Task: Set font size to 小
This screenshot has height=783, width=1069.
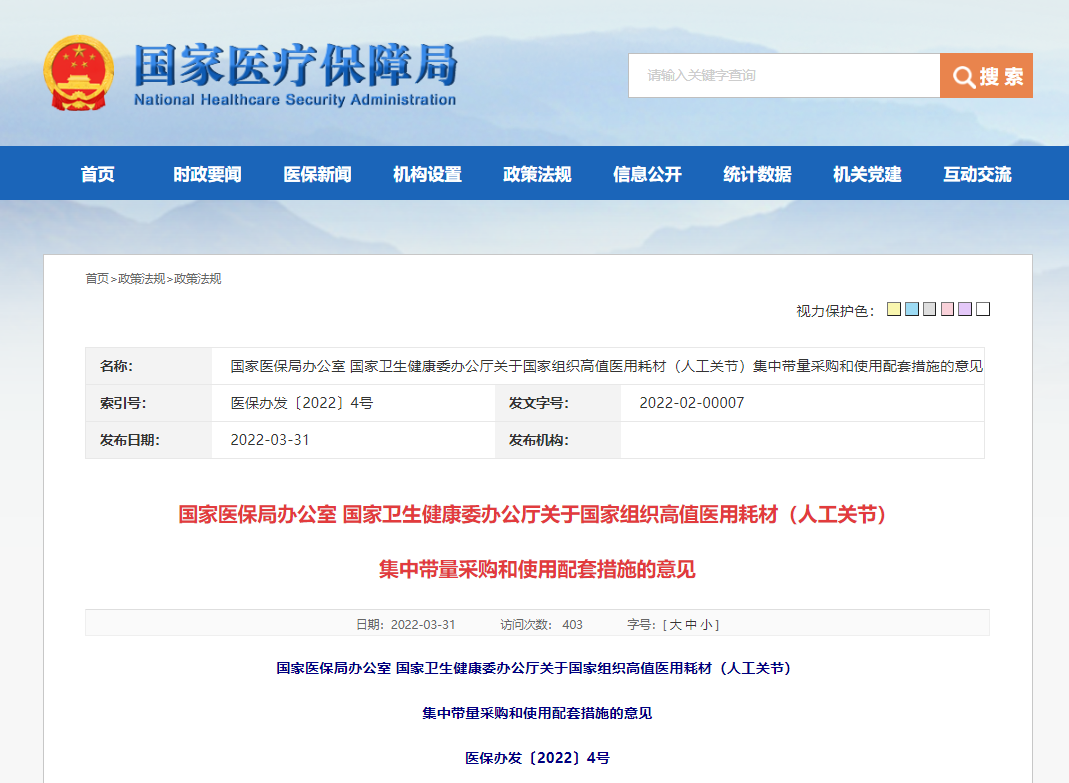Action: (x=708, y=624)
